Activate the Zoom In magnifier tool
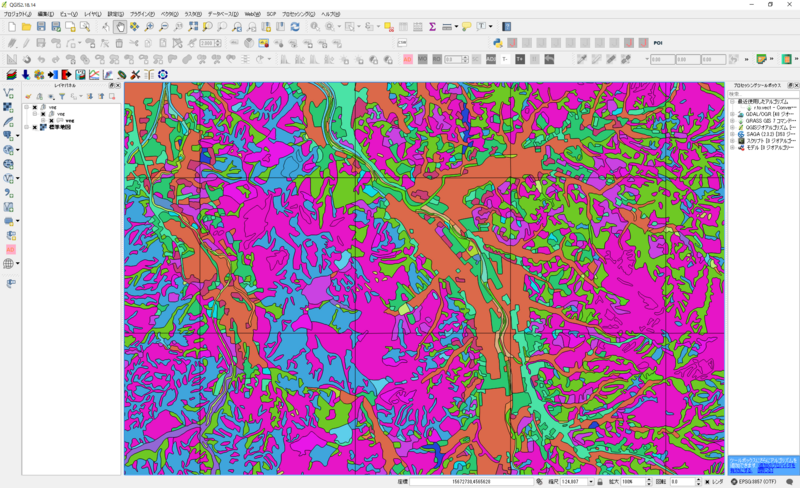 tap(149, 27)
